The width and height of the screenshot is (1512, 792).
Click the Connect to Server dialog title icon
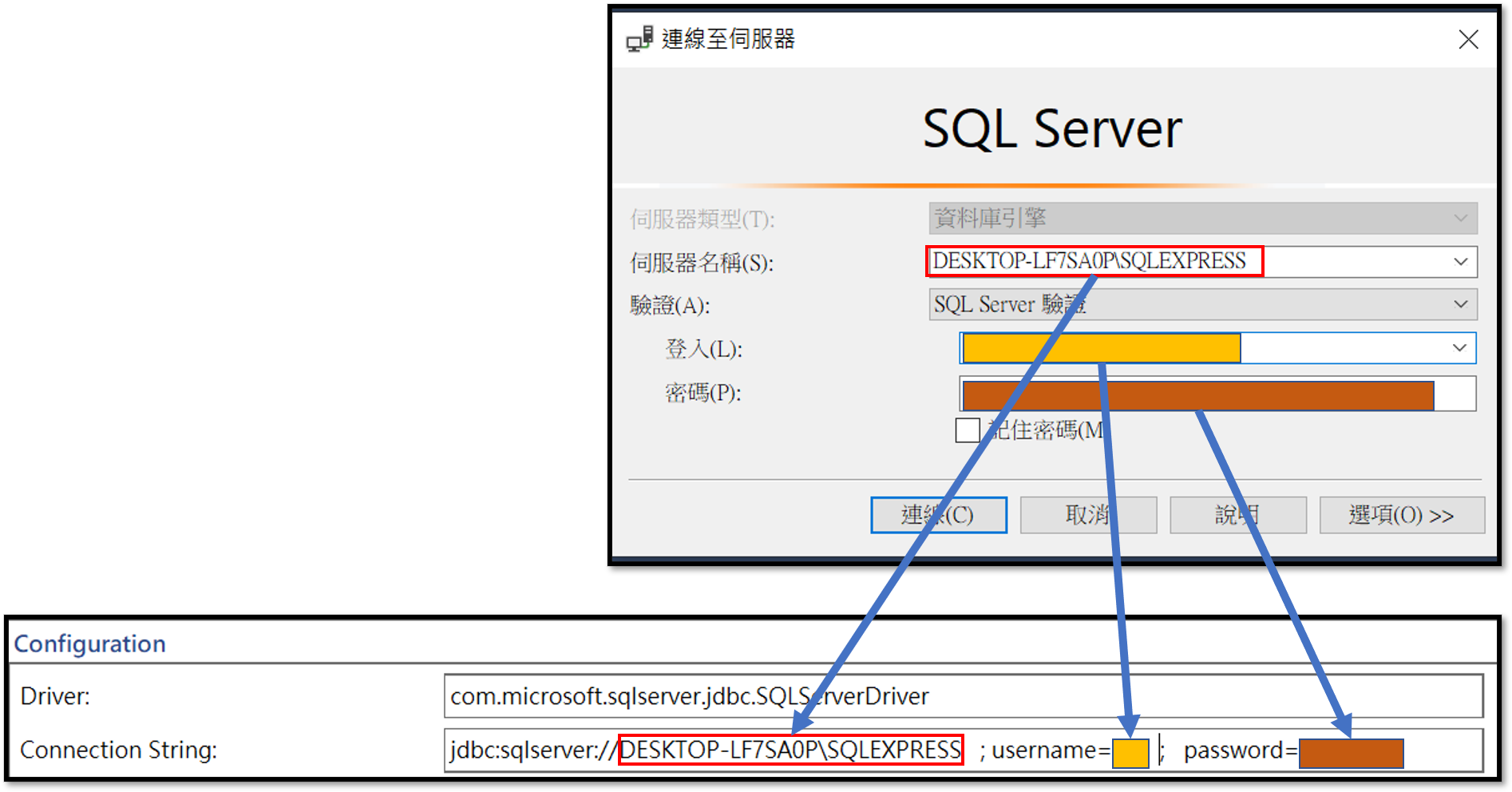click(x=639, y=39)
